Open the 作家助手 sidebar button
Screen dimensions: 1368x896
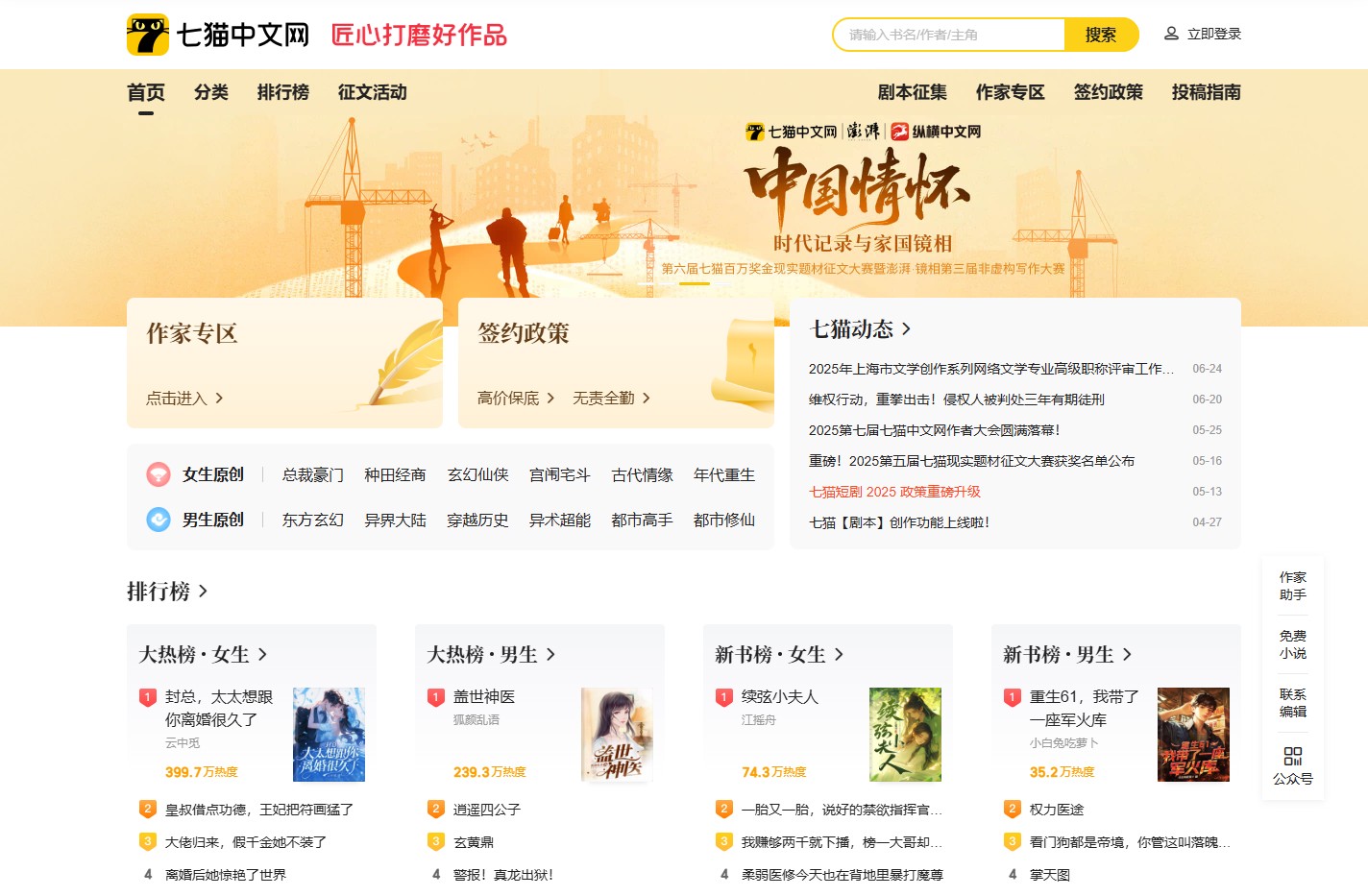(x=1293, y=586)
